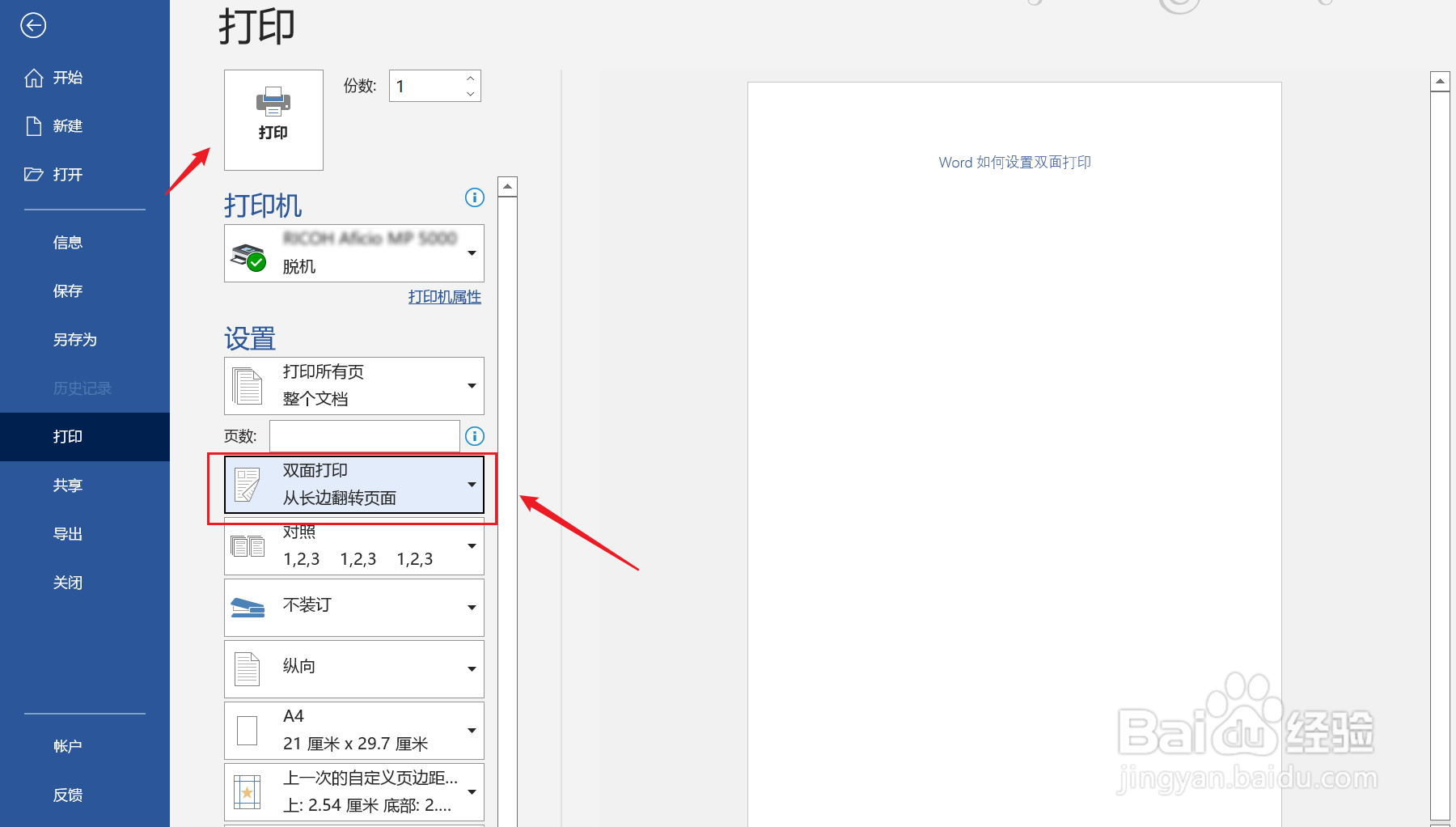Open the 打印机属性 printer properties link
This screenshot has width=1456, height=827.
coord(444,296)
